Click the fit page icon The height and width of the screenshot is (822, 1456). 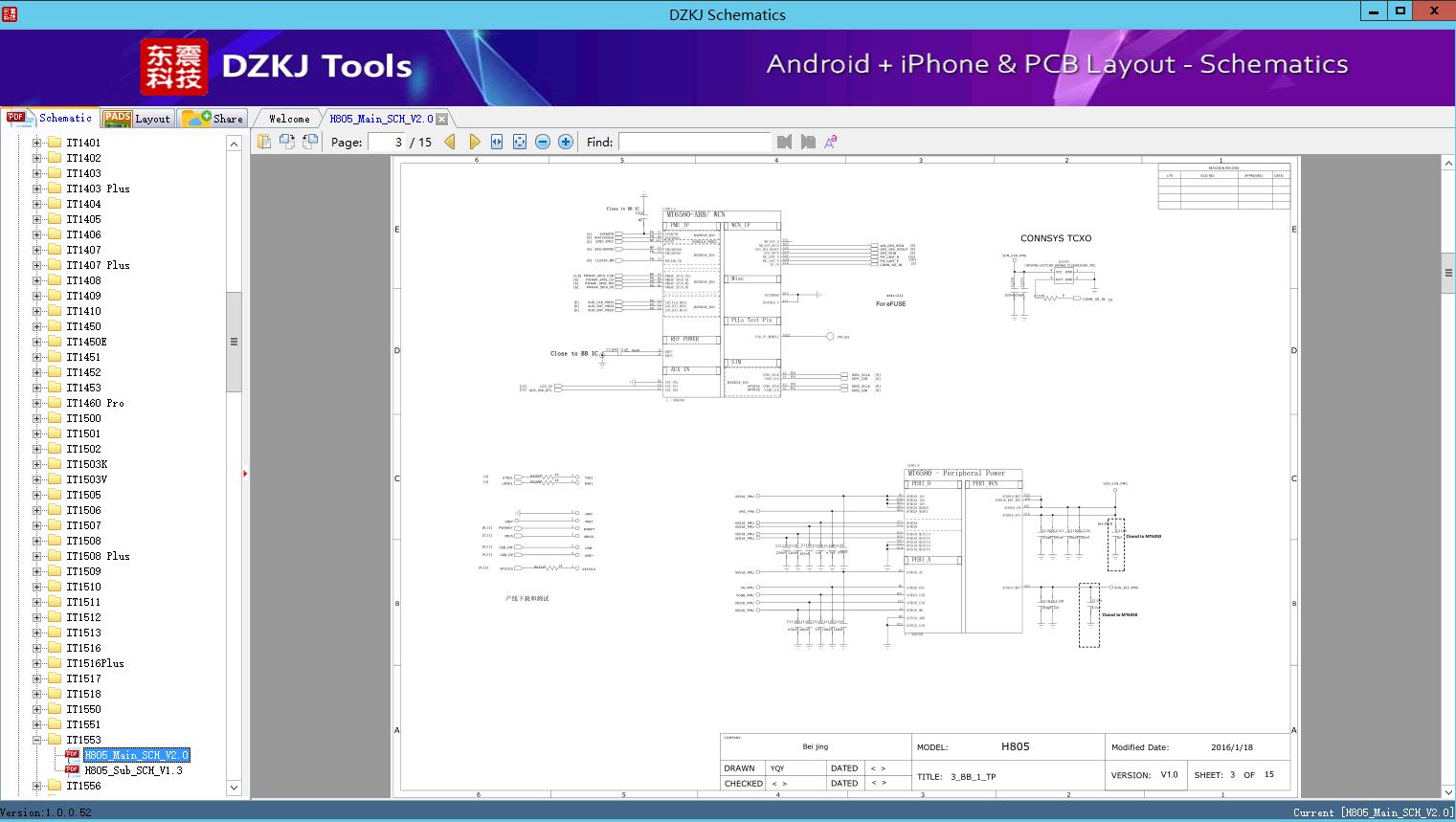519,142
